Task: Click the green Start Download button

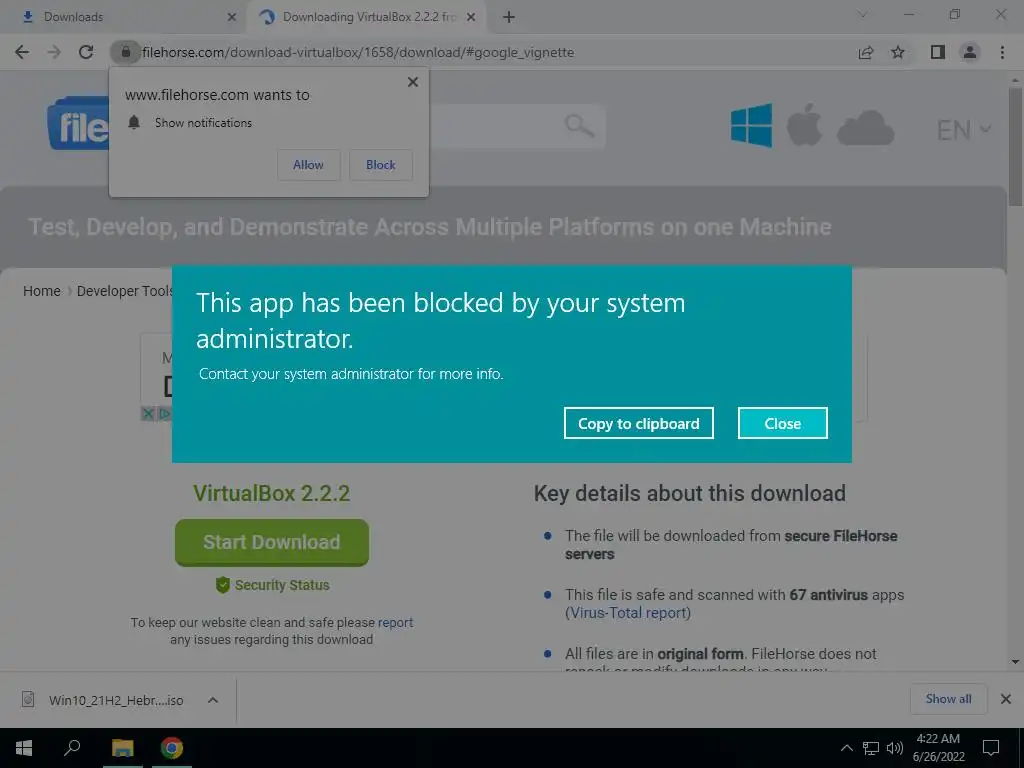Action: [x=272, y=542]
